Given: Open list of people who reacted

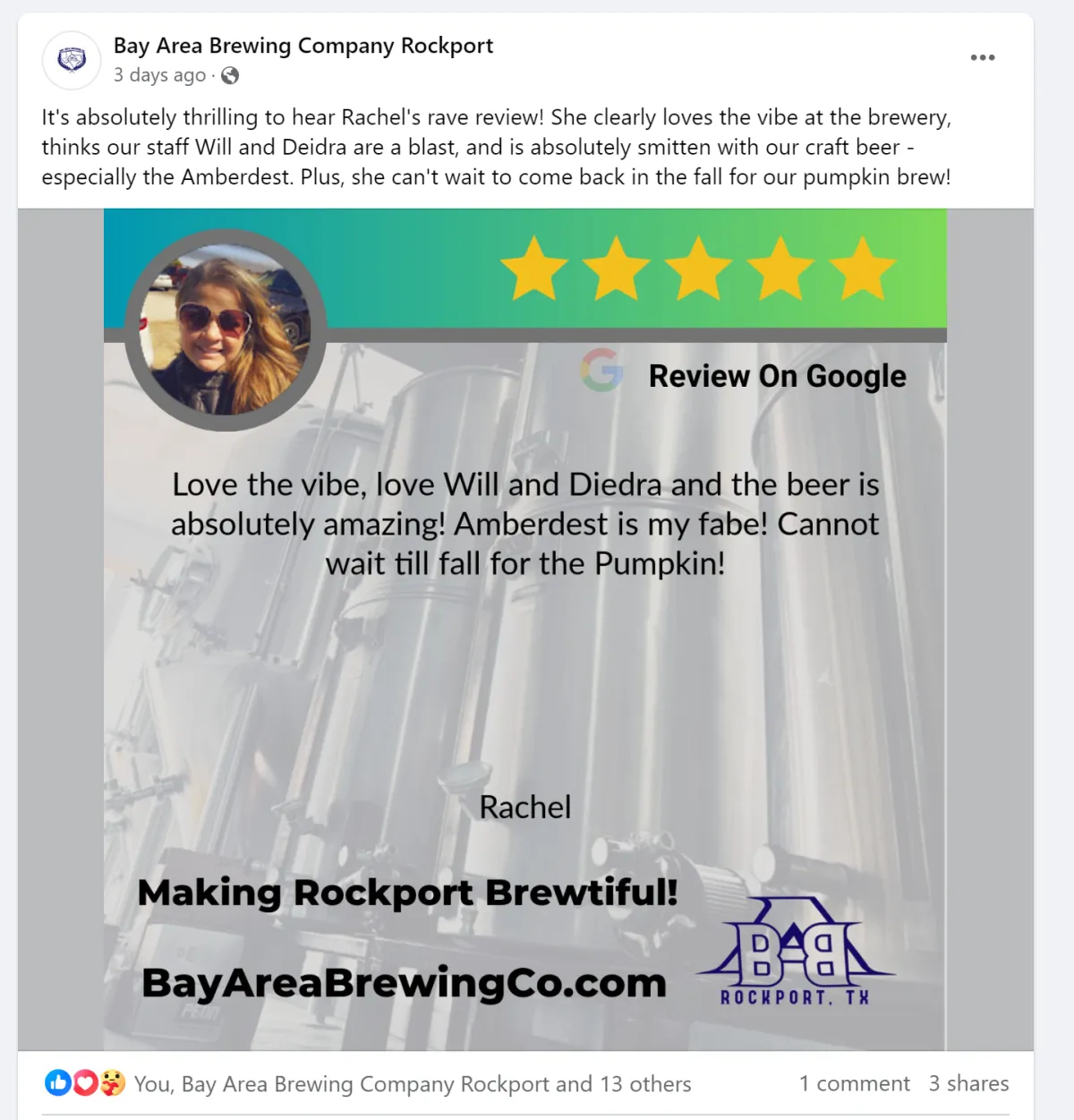Looking at the screenshot, I should tap(413, 1084).
